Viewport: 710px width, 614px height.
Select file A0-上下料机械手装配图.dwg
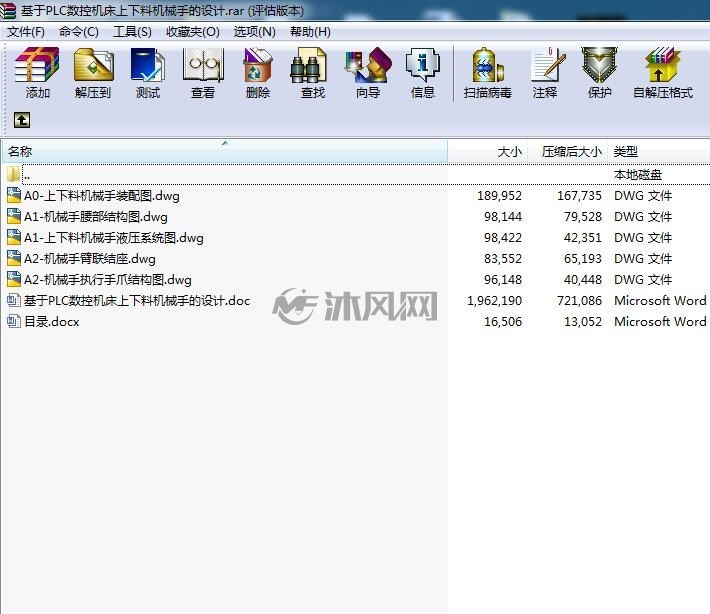(x=101, y=196)
